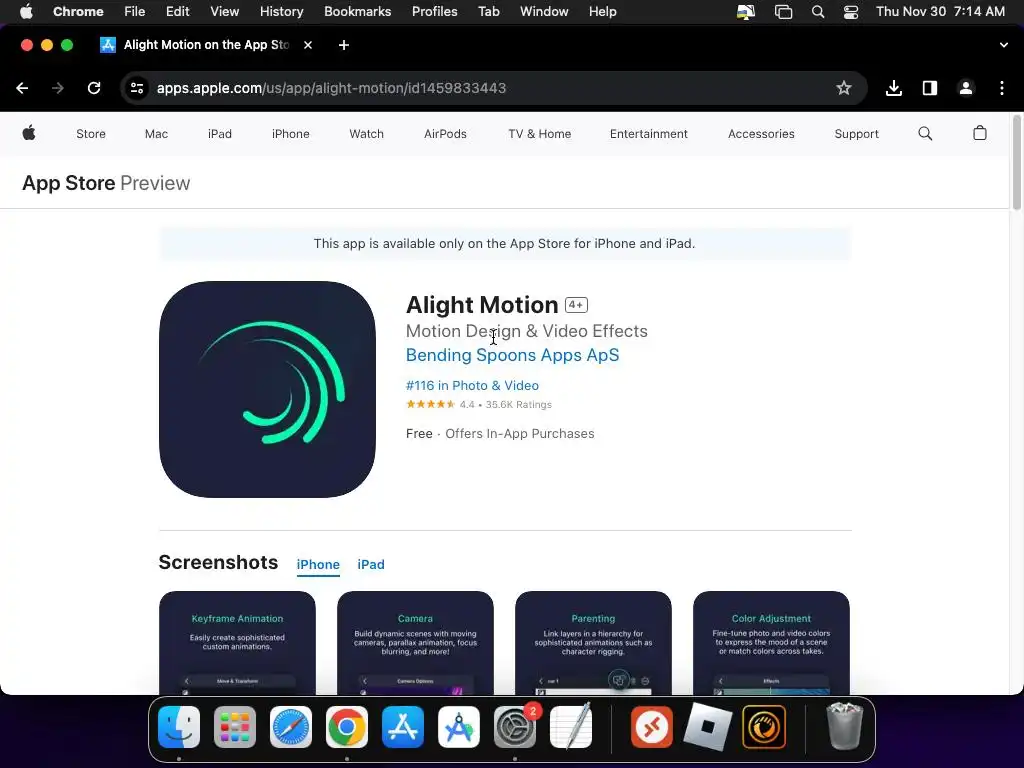Go to TV & Home in nav
The width and height of the screenshot is (1024, 768).
point(539,134)
